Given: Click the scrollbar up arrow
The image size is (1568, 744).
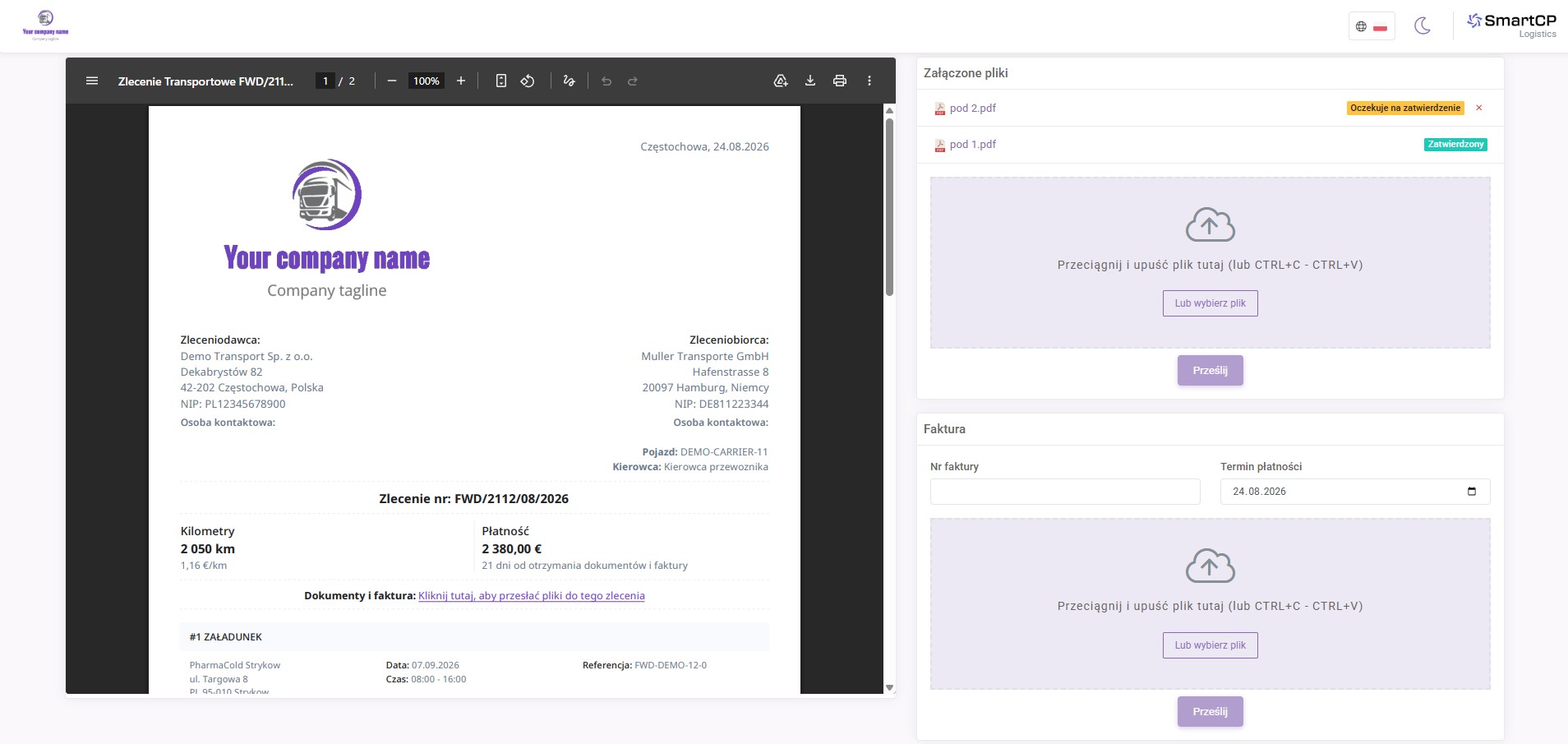Looking at the screenshot, I should pyautogui.click(x=889, y=110).
